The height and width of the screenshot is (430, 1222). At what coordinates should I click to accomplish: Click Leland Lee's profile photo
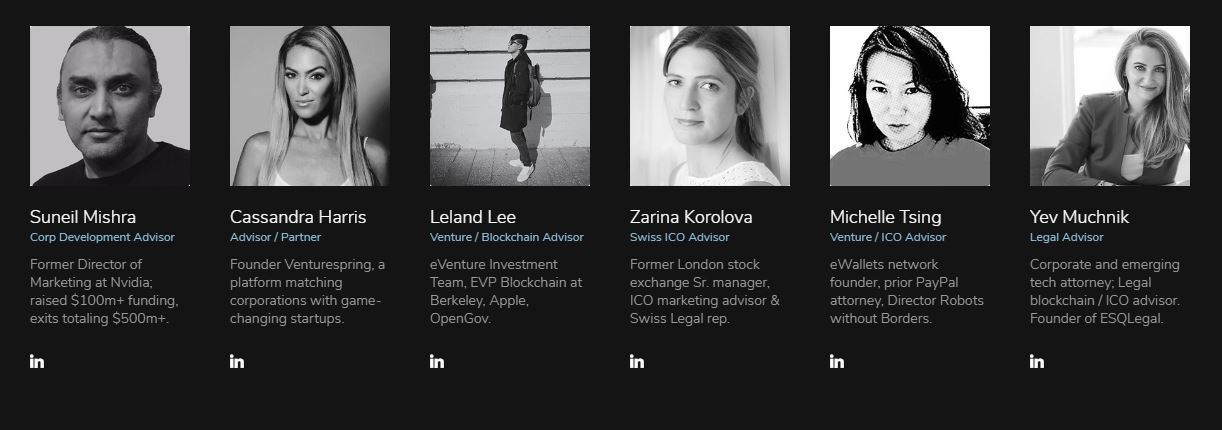coord(510,106)
